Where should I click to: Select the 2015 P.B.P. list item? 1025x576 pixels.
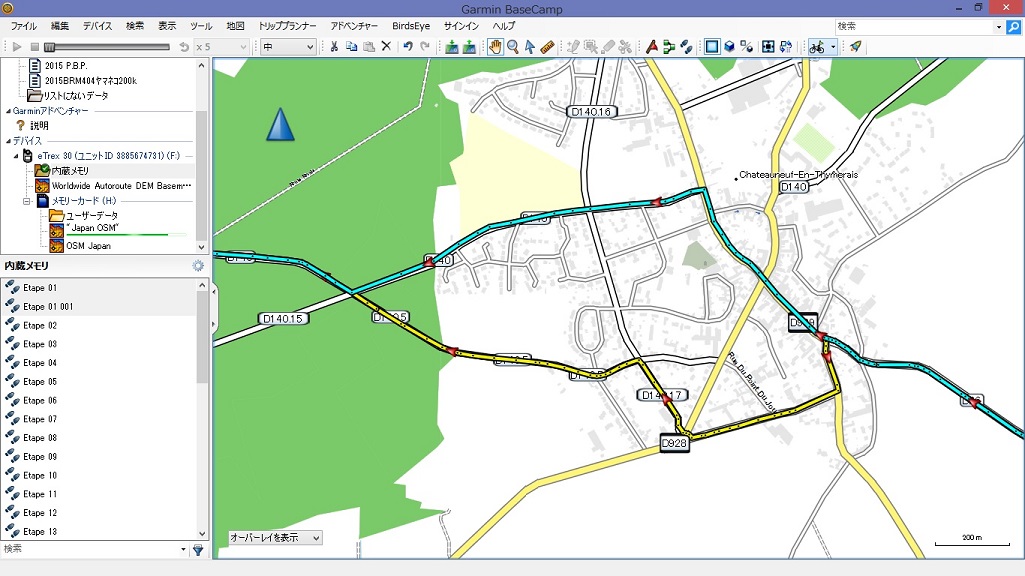[x=66, y=65]
